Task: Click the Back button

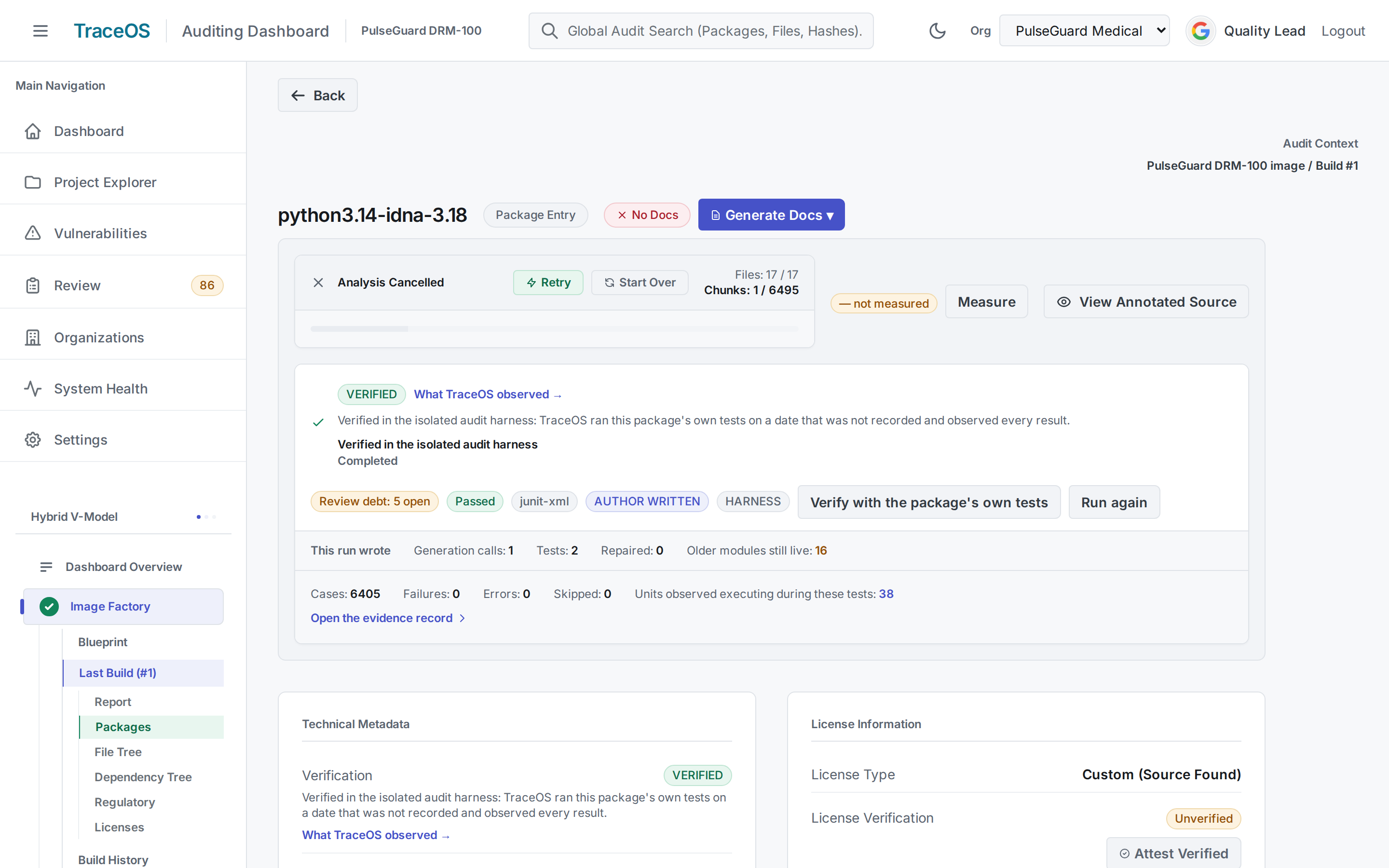Action: [317, 95]
